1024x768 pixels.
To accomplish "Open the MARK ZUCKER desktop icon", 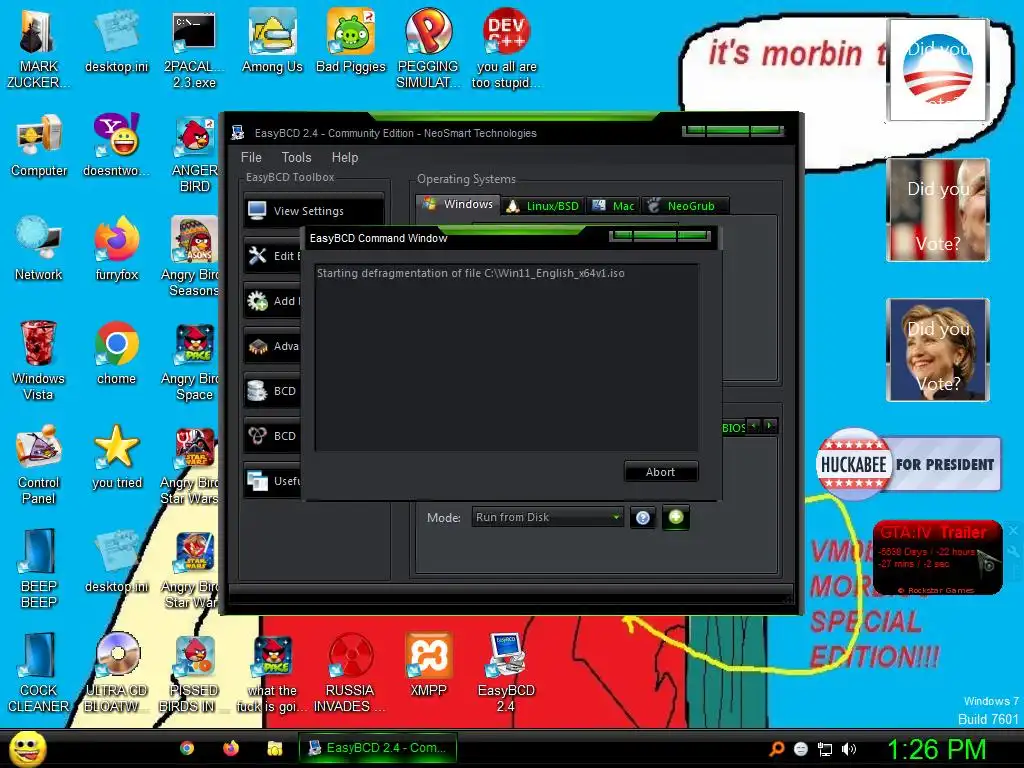I will [37, 48].
